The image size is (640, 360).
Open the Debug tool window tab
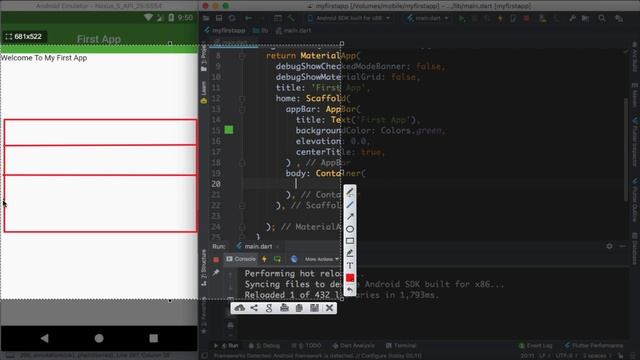(264, 345)
